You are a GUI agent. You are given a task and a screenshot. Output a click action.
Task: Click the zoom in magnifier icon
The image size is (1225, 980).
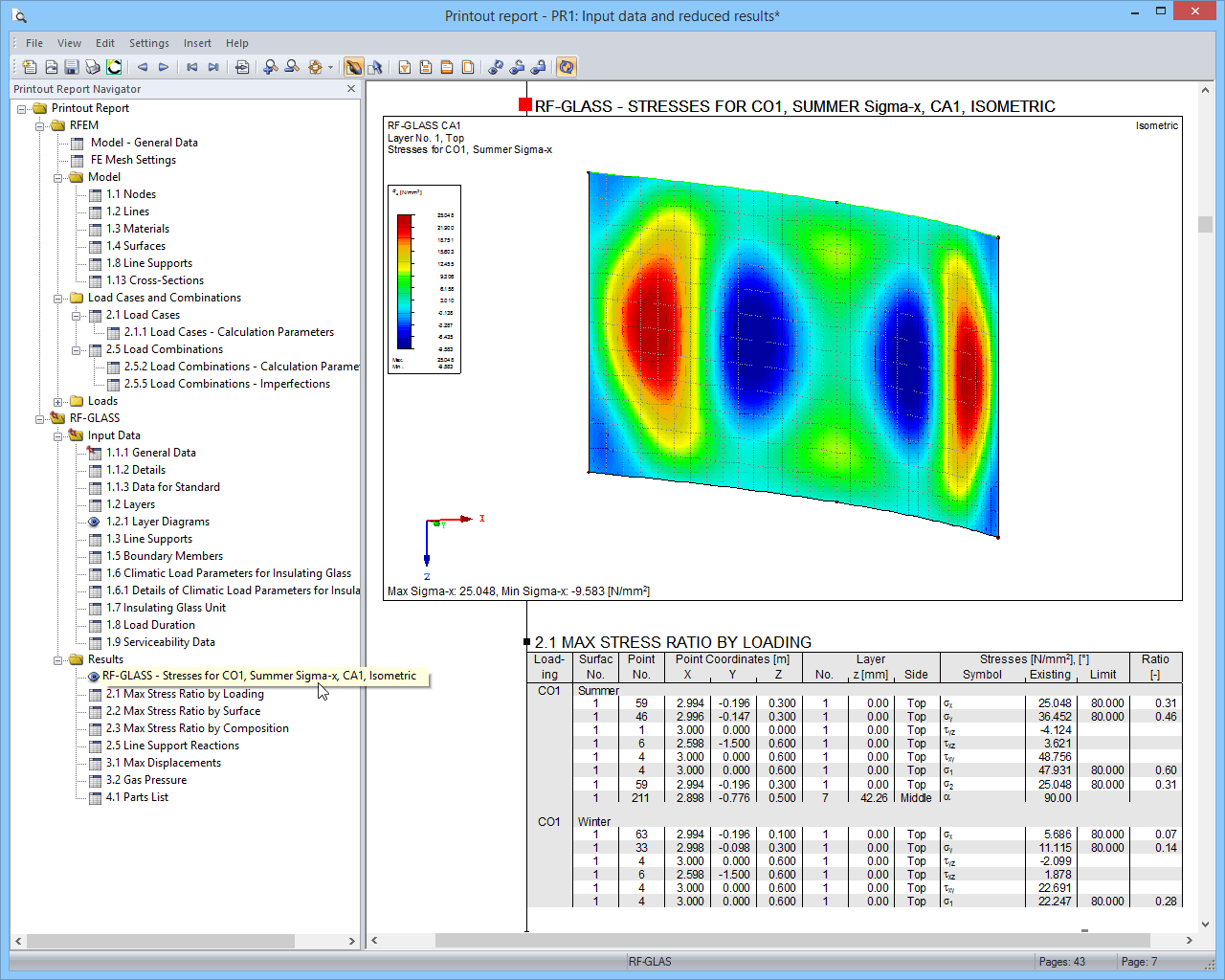click(x=271, y=67)
